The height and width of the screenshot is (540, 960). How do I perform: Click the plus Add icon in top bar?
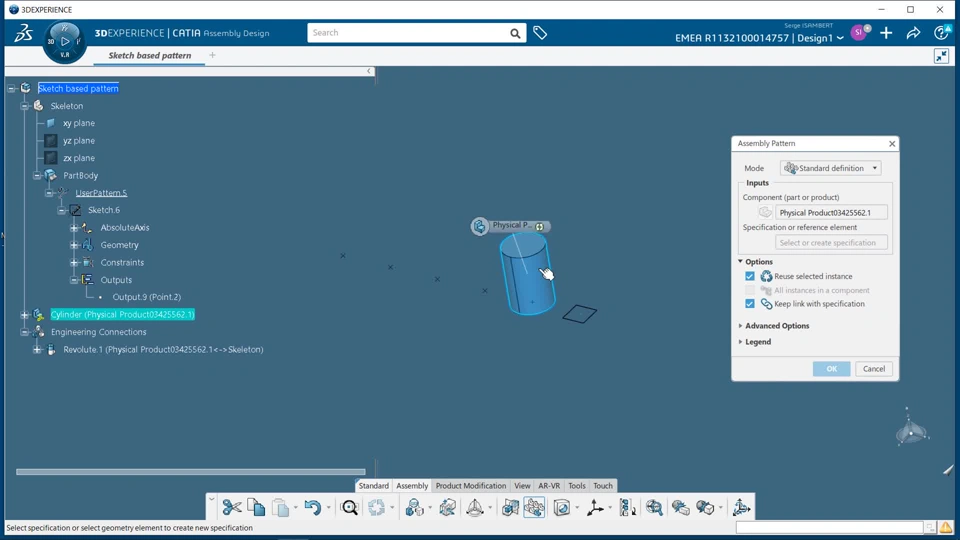click(x=886, y=33)
